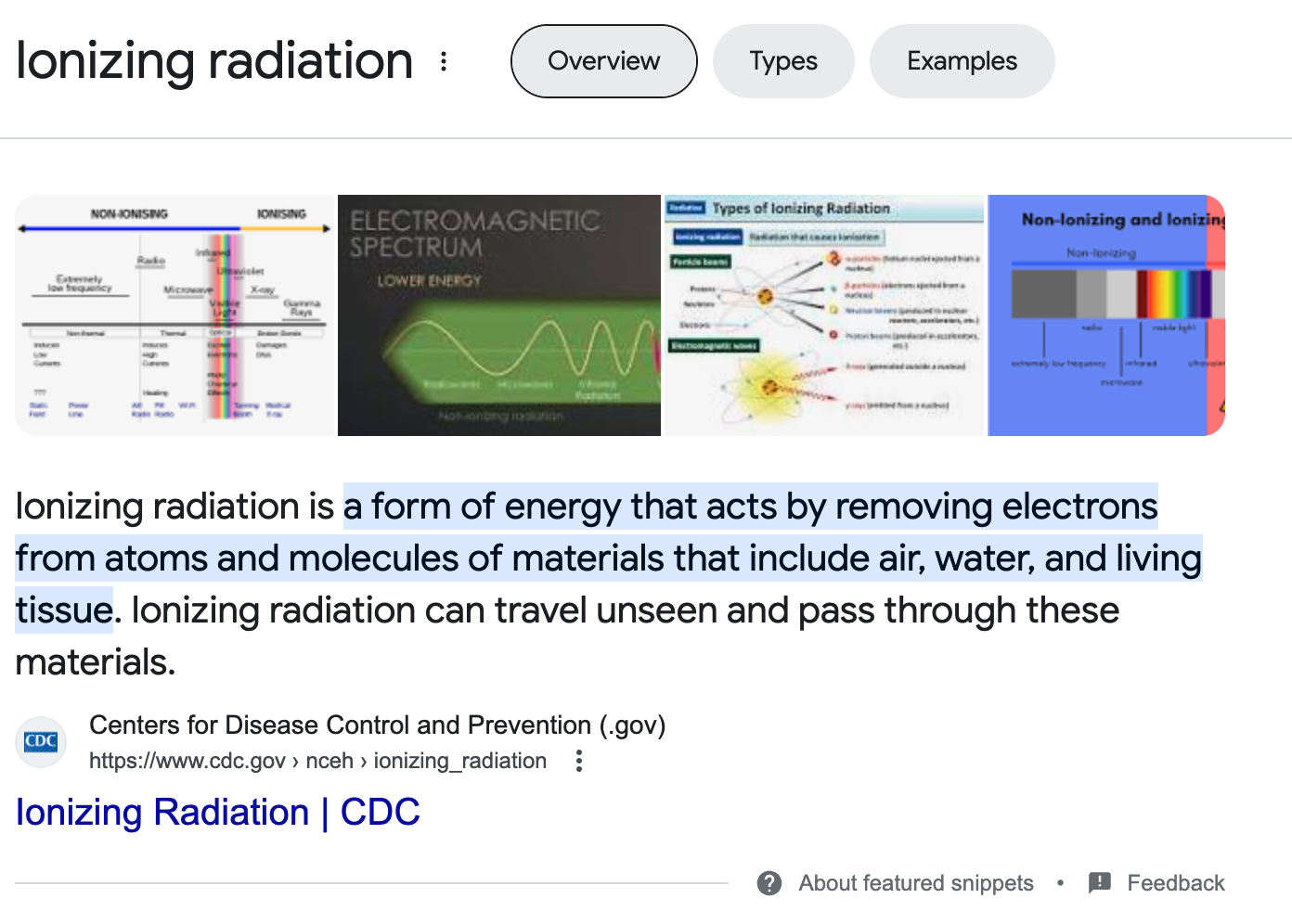Switch to the Types tab
Viewport: 1292px width, 924px height.
(783, 61)
